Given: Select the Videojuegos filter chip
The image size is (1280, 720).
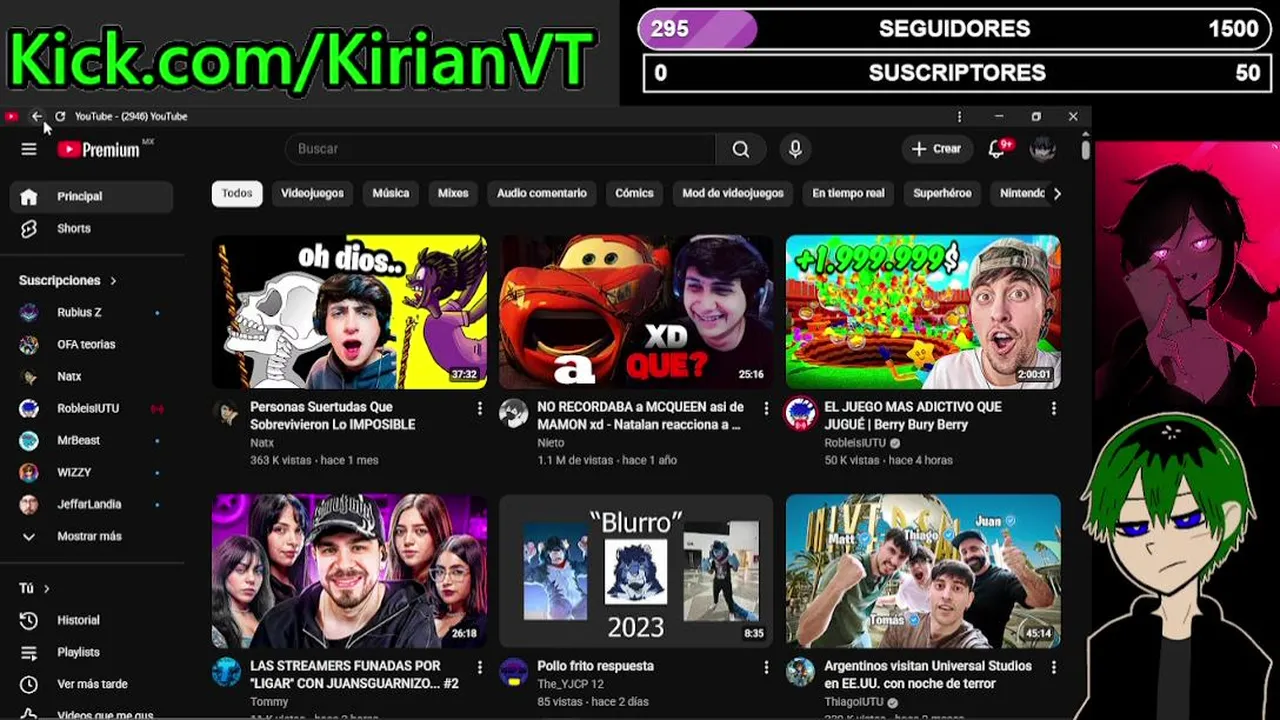Looking at the screenshot, I should pos(312,193).
